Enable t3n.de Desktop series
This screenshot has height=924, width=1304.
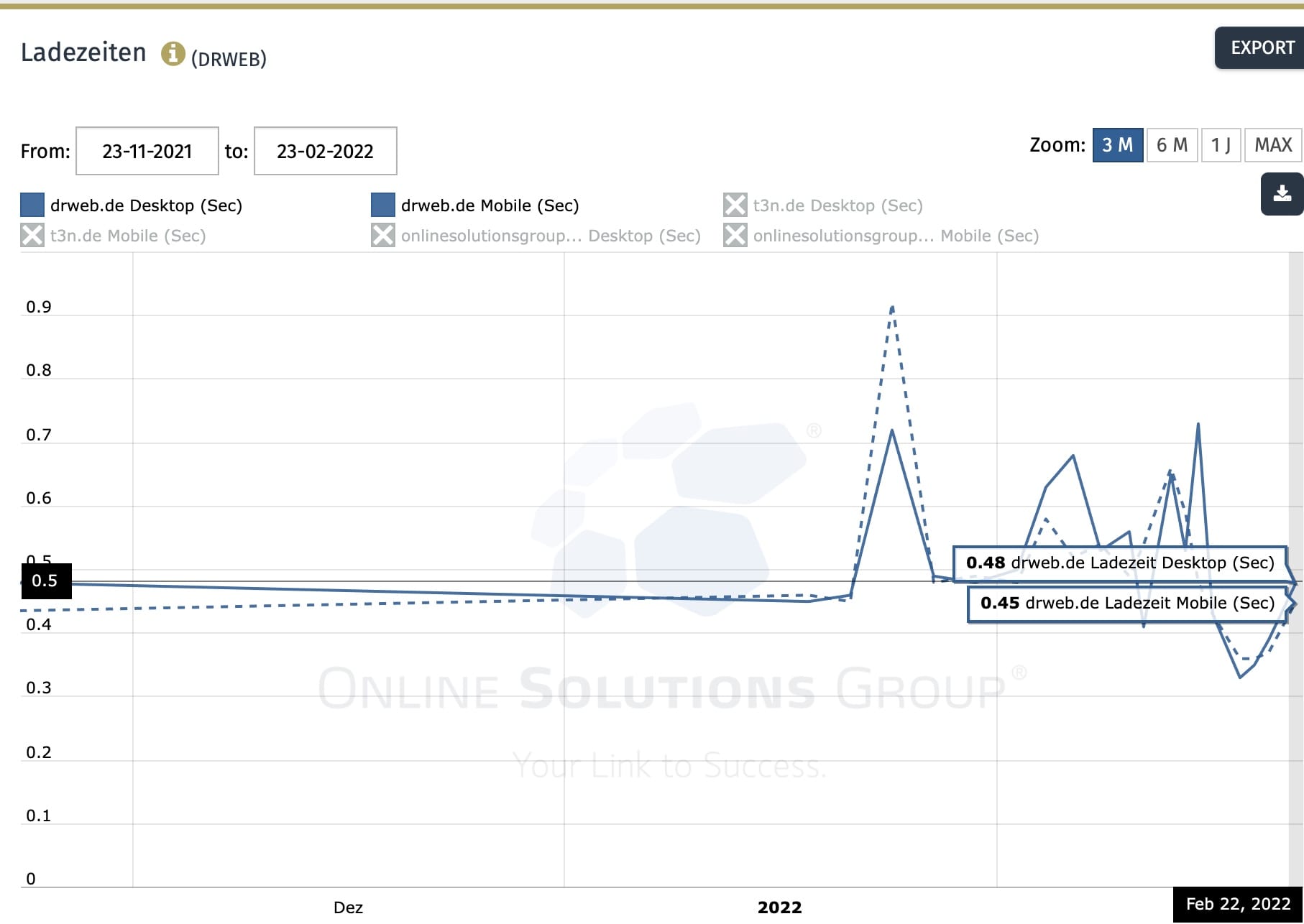735,205
